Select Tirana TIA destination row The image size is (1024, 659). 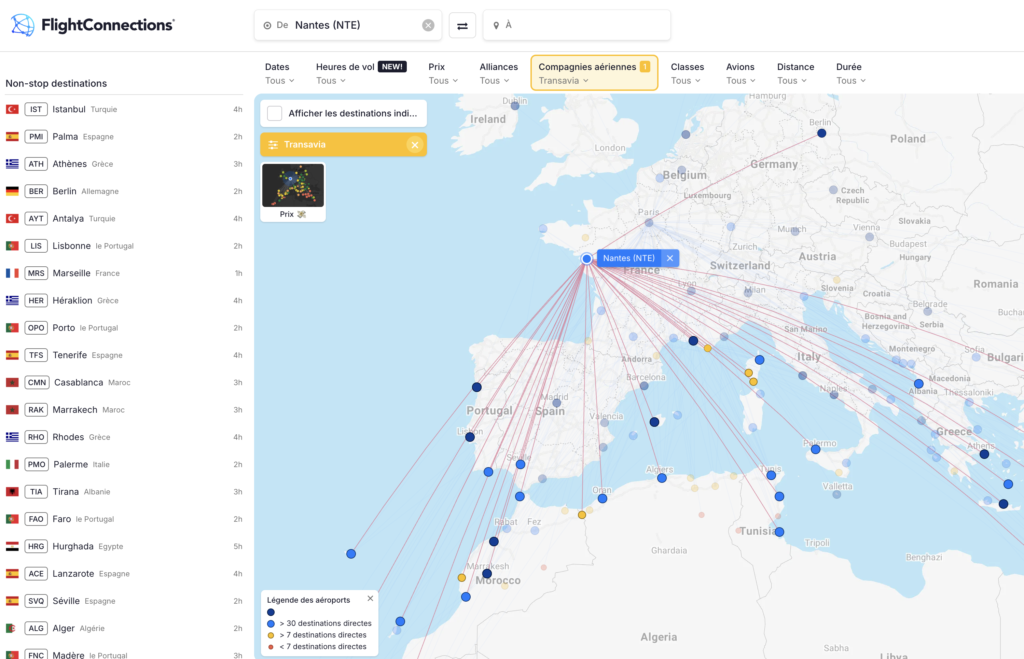[124, 492]
